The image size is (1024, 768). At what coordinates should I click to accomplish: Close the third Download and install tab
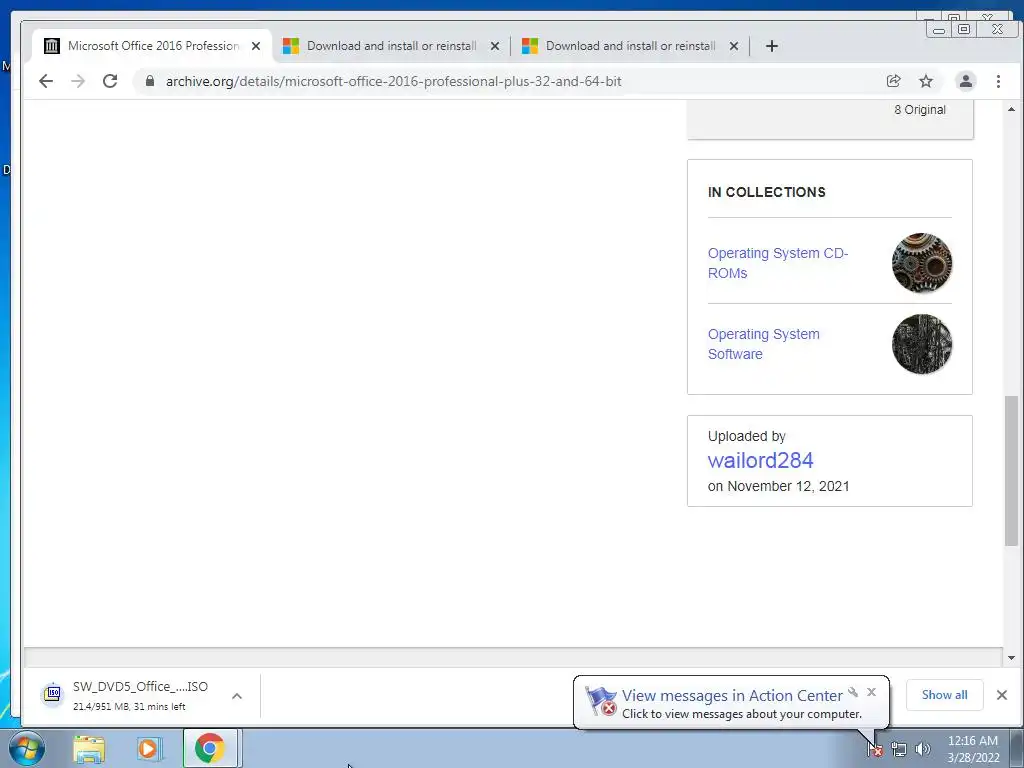[x=734, y=46]
